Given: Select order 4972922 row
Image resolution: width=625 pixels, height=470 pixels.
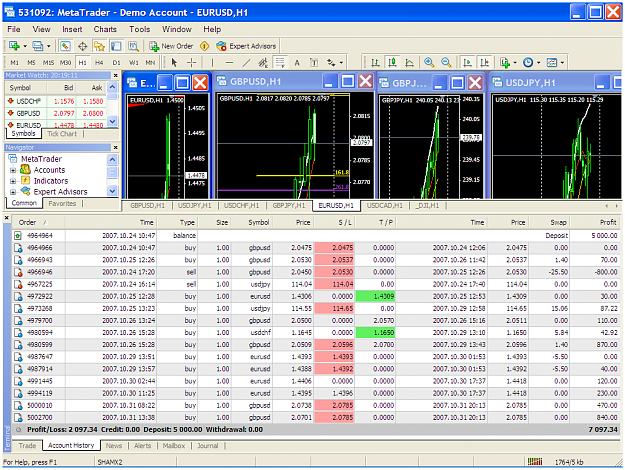Looking at the screenshot, I should point(316,297).
